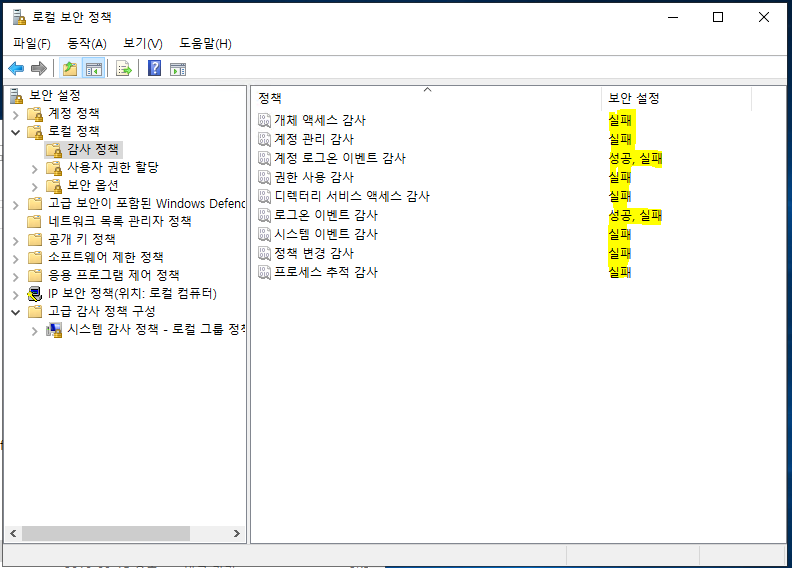This screenshot has height=568, width=792.
Task: Click the 실패 value for 정책 변경 감사
Action: click(620, 253)
